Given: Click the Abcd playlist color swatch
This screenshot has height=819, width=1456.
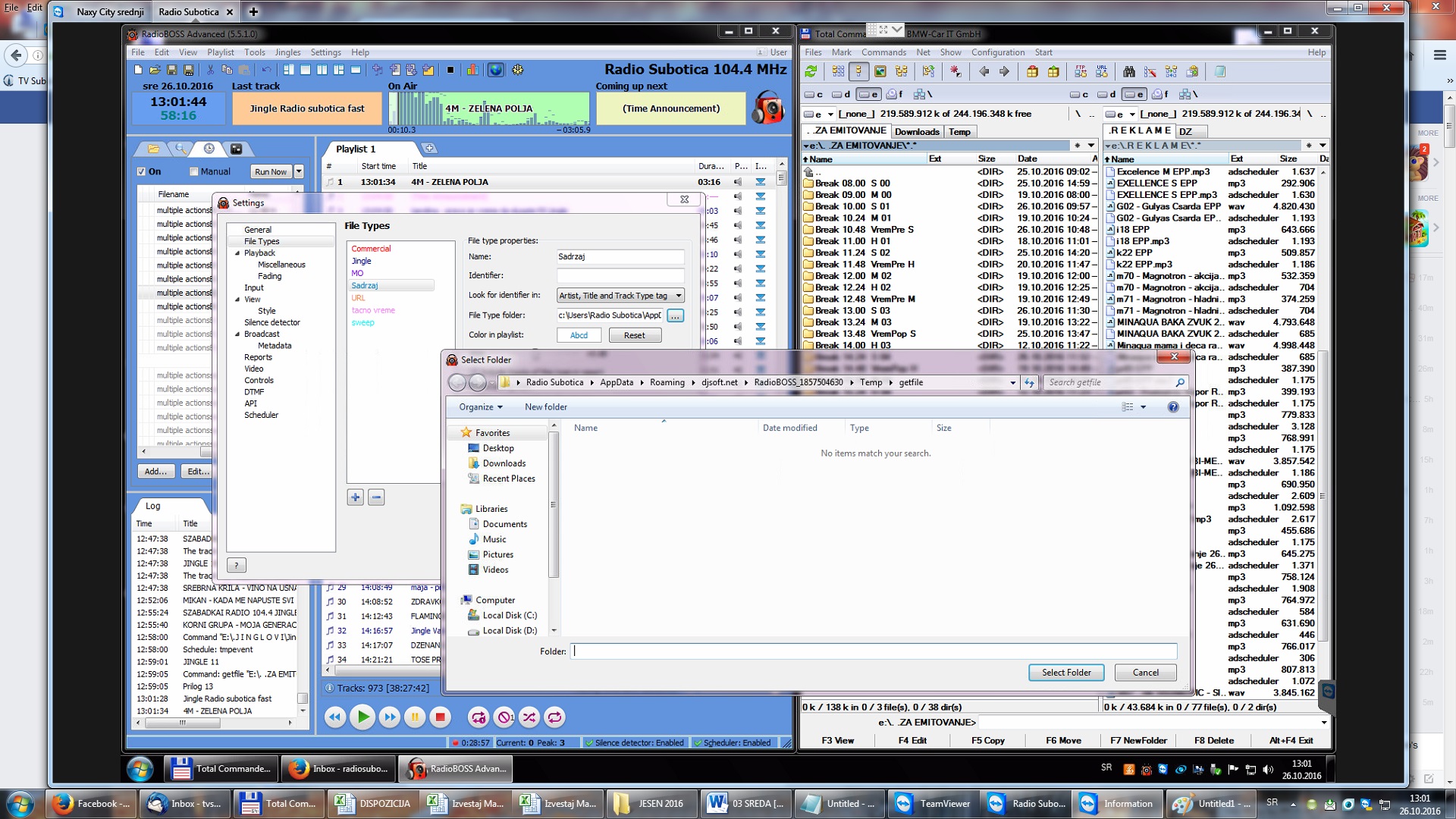Looking at the screenshot, I should tap(579, 335).
